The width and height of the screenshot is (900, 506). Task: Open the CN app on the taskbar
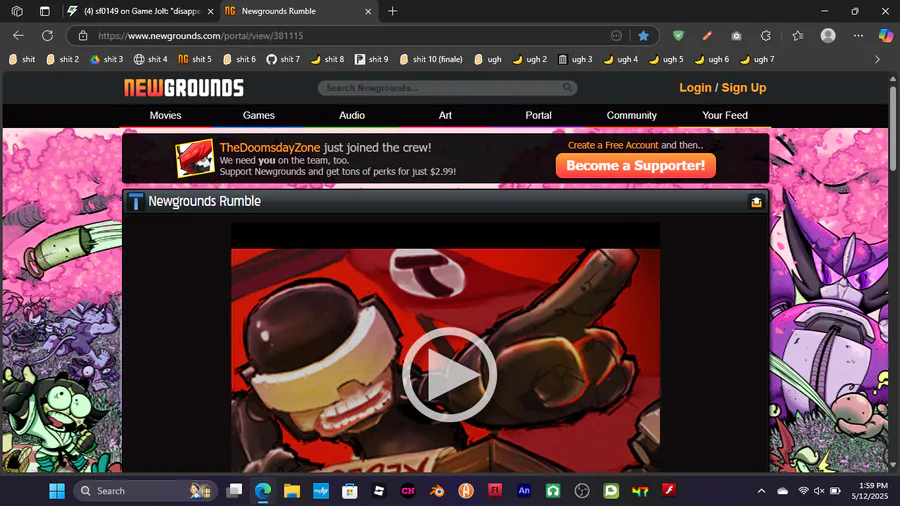pos(408,491)
